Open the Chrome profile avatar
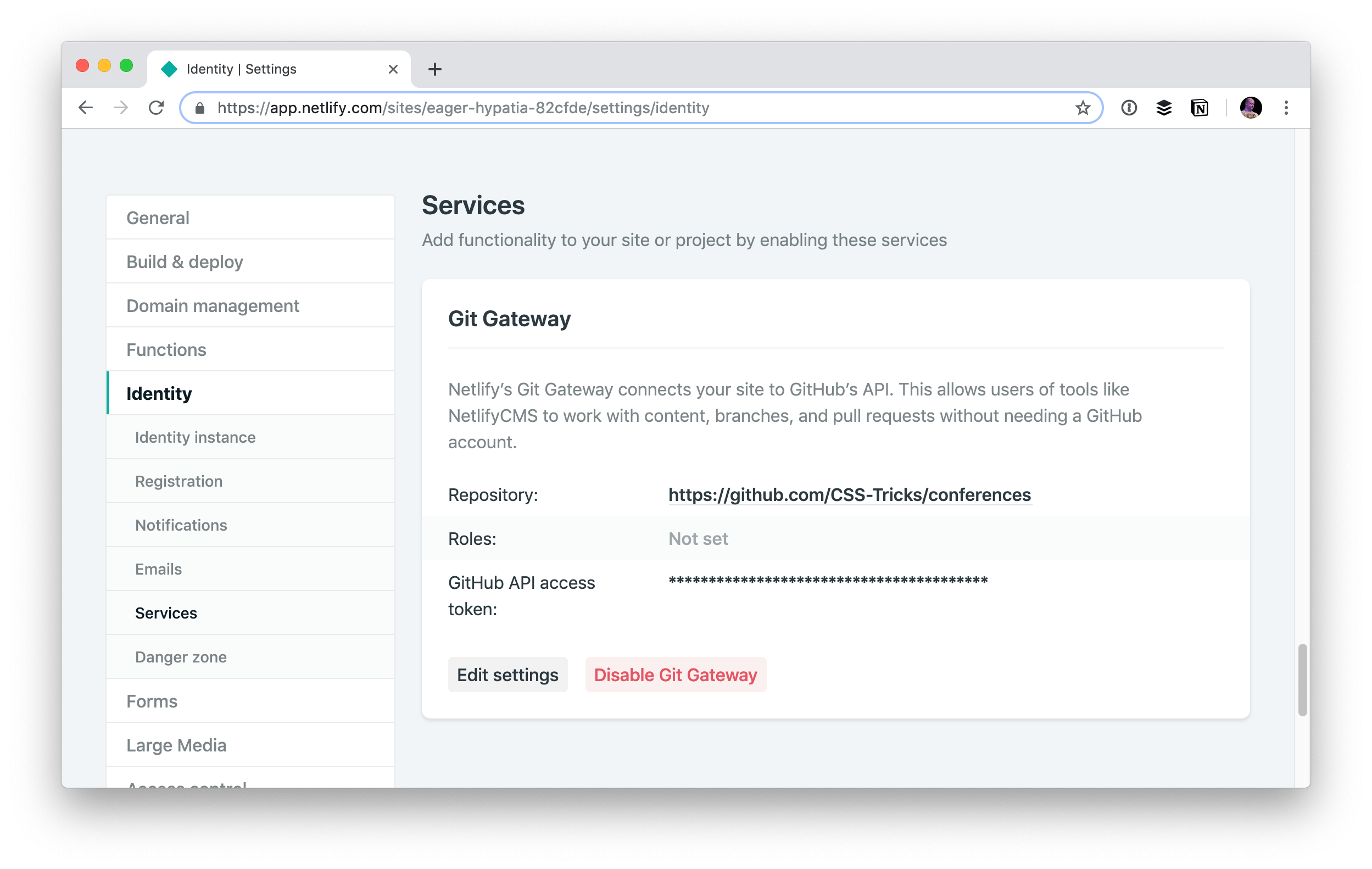 [1251, 108]
